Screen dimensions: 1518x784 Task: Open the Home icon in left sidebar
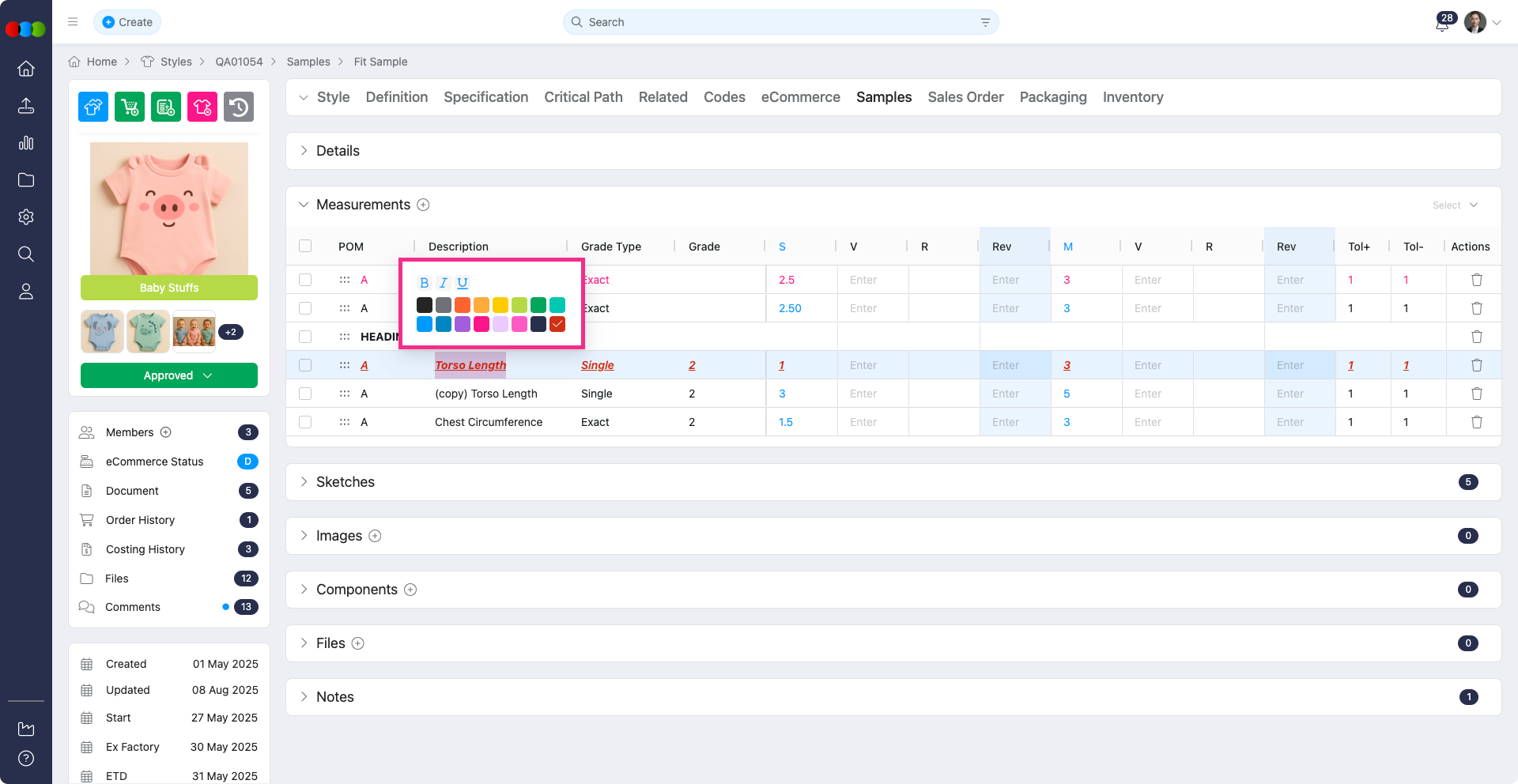tap(26, 69)
